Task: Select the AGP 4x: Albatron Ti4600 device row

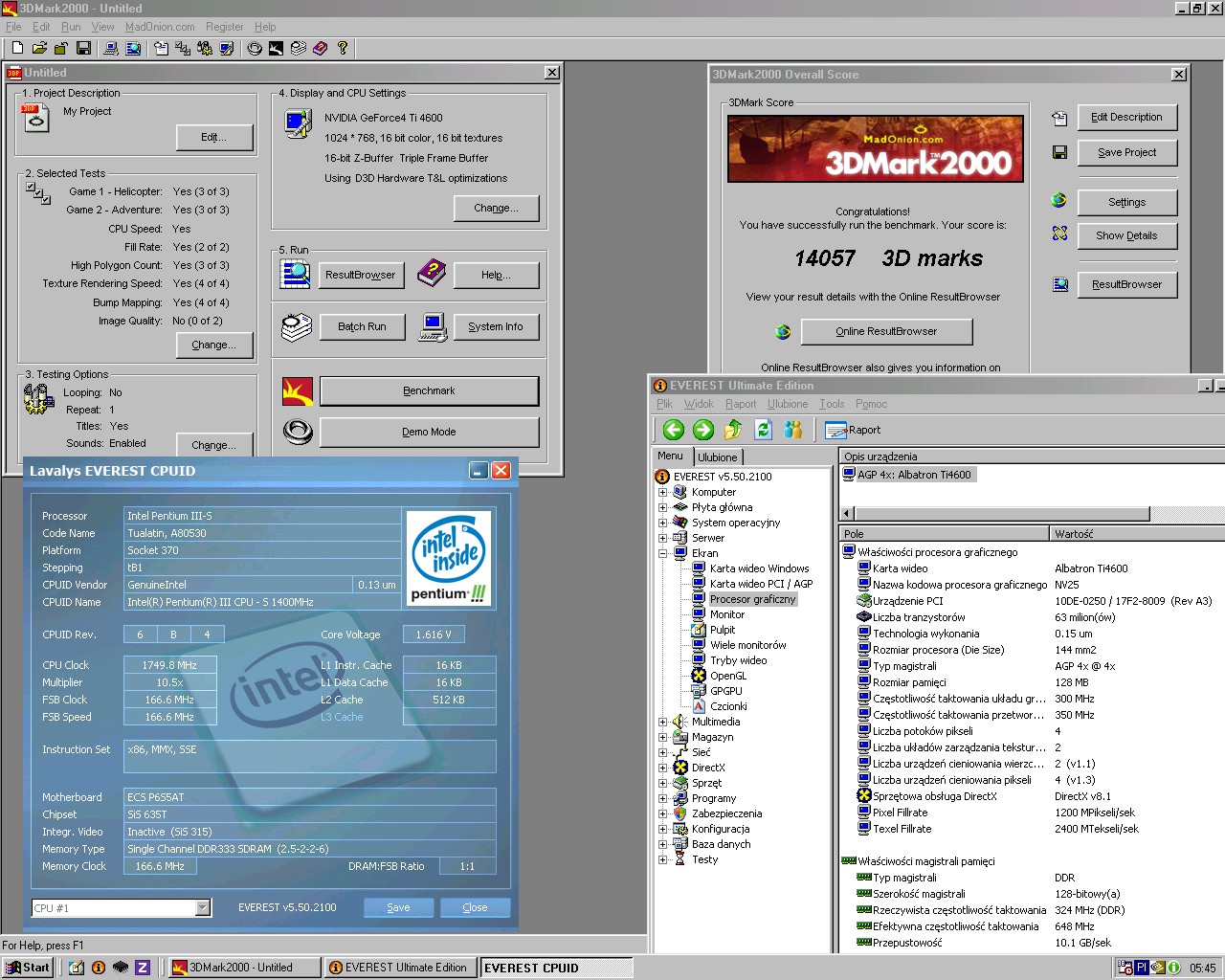Action: (914, 475)
